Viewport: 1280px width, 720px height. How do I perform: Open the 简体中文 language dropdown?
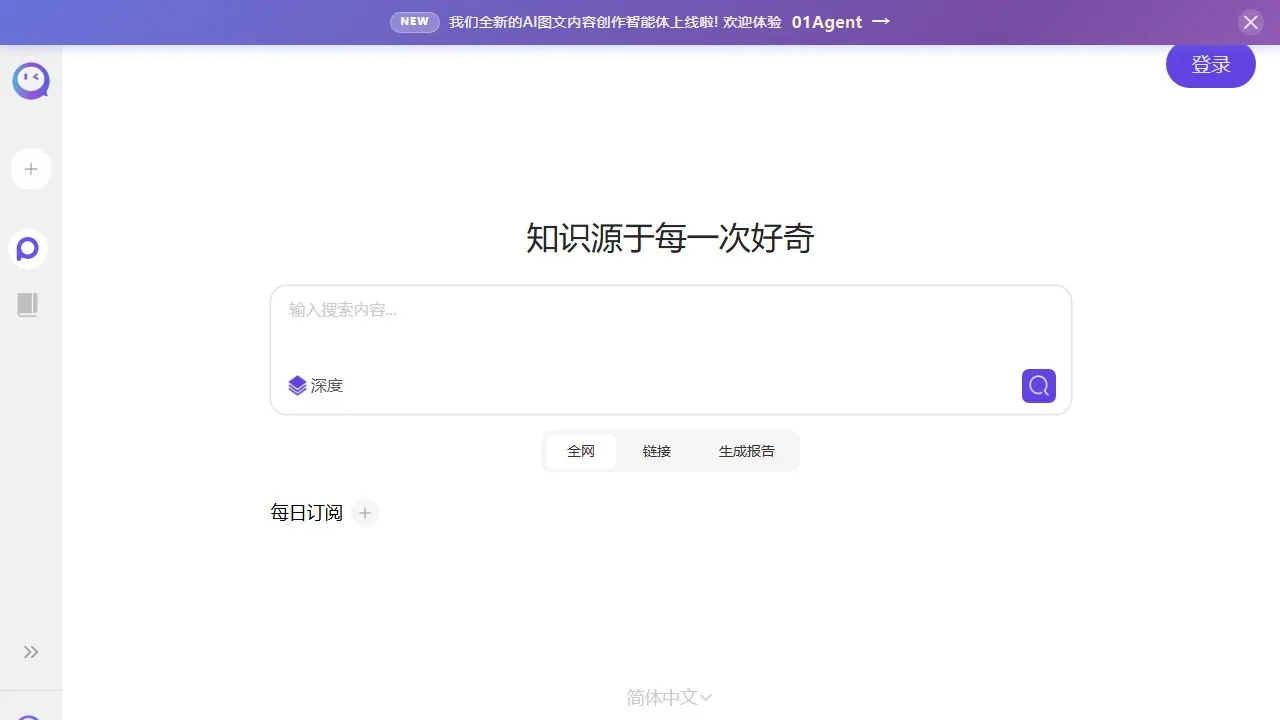[669, 698]
